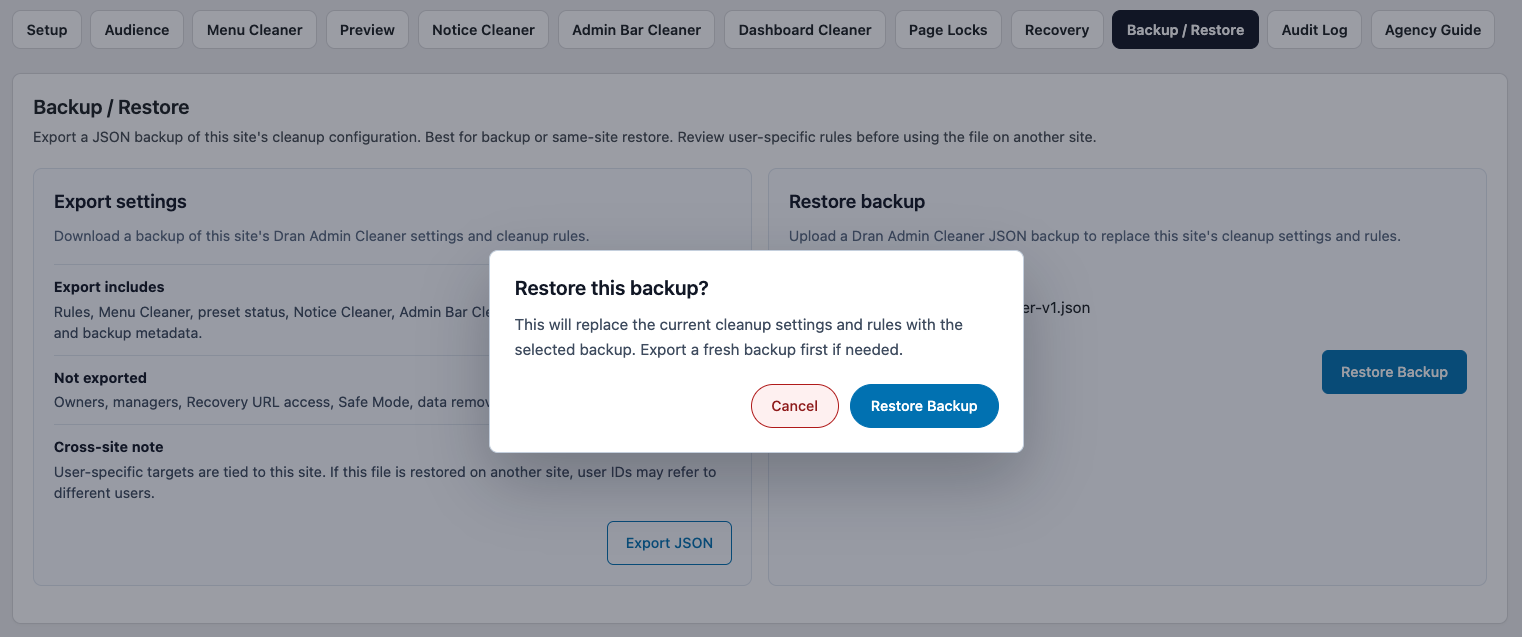1522x637 pixels.
Task: Click the 'Export includes' label
Action: point(109,287)
